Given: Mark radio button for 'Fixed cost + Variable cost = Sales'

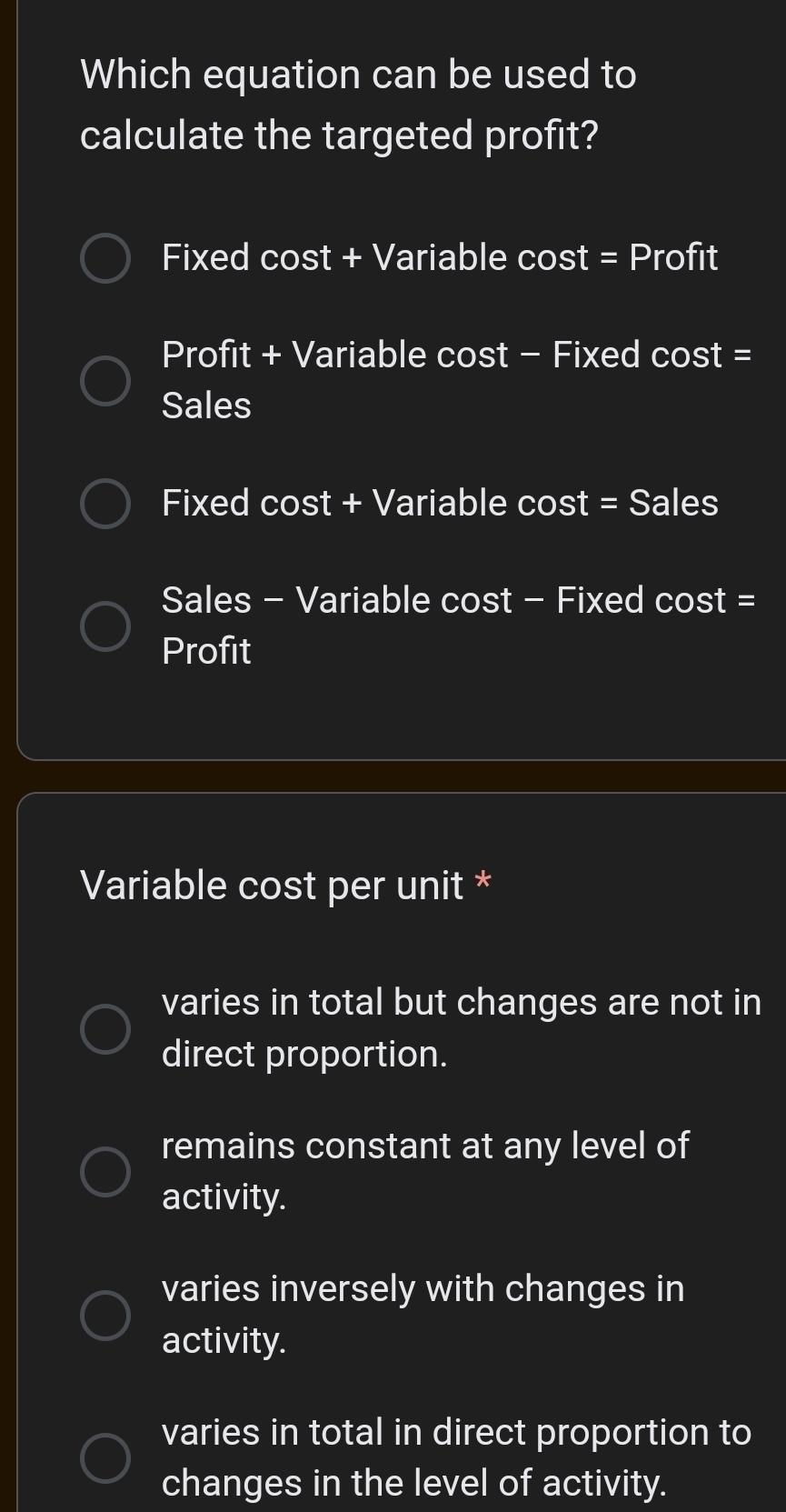Looking at the screenshot, I should point(105,504).
